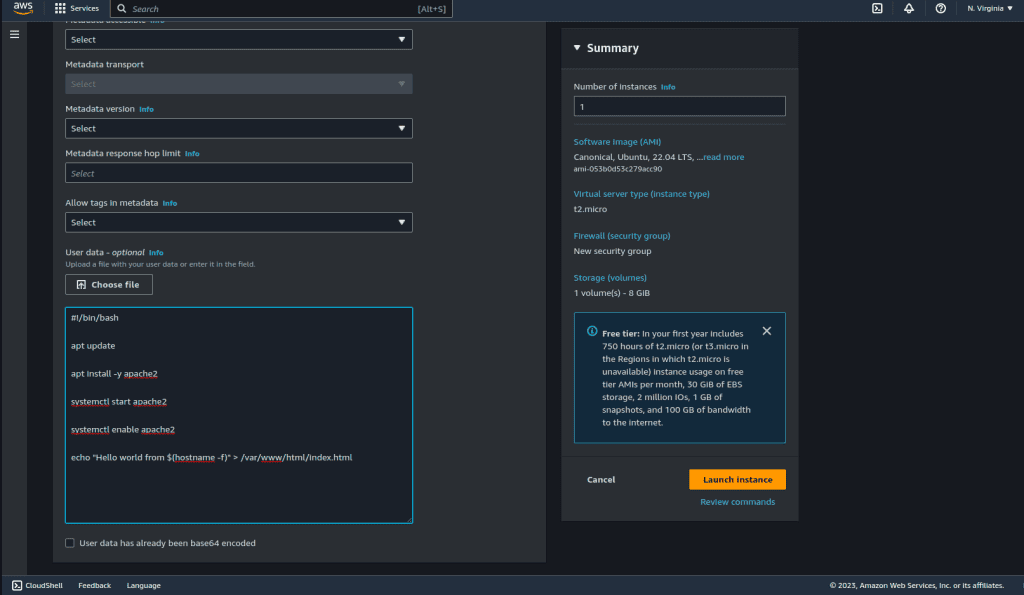
Task: Open the Services grid menu
Action: [x=60, y=8]
